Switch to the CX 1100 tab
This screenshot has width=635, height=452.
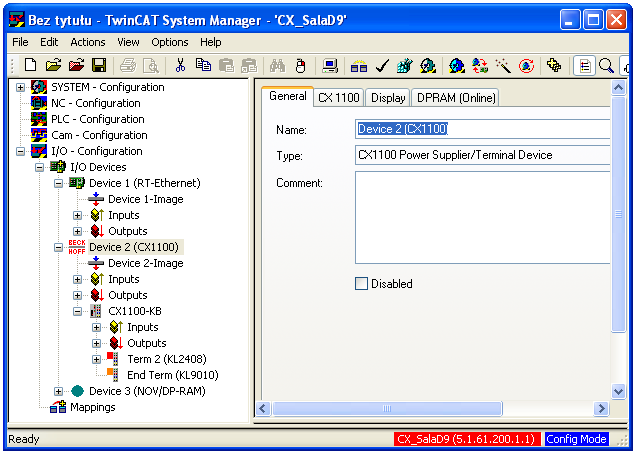point(339,98)
